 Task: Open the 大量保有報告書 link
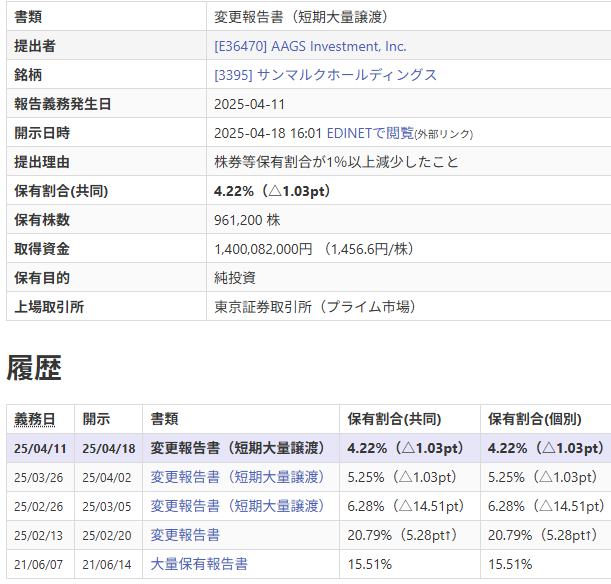(199, 564)
